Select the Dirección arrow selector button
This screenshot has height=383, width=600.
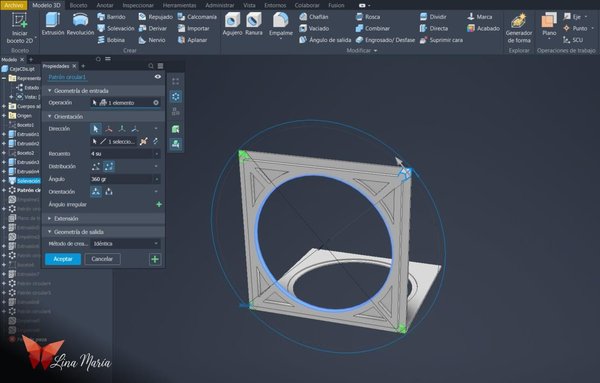click(96, 129)
